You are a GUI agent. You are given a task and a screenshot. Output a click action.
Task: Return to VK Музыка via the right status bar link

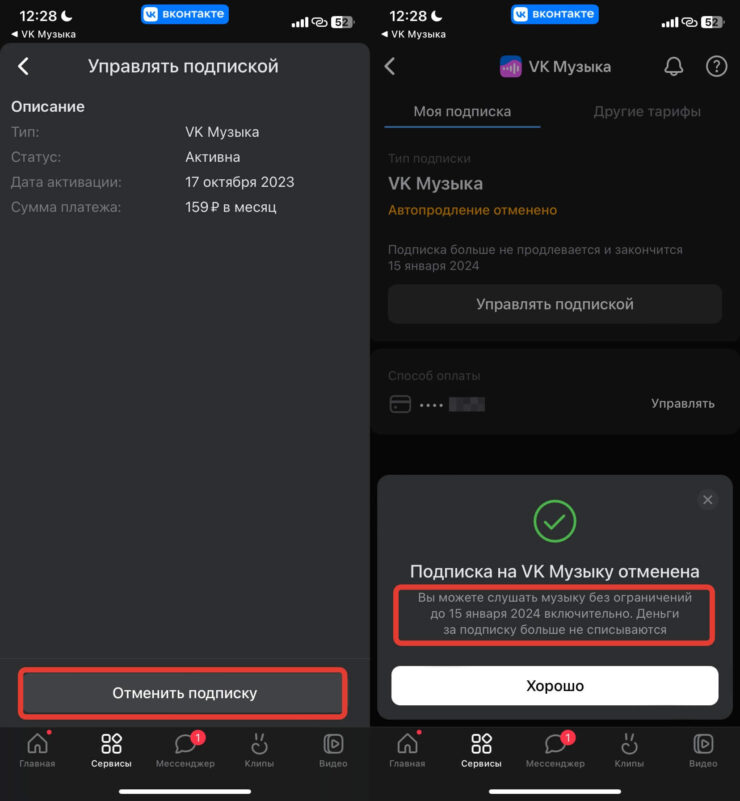(413, 34)
